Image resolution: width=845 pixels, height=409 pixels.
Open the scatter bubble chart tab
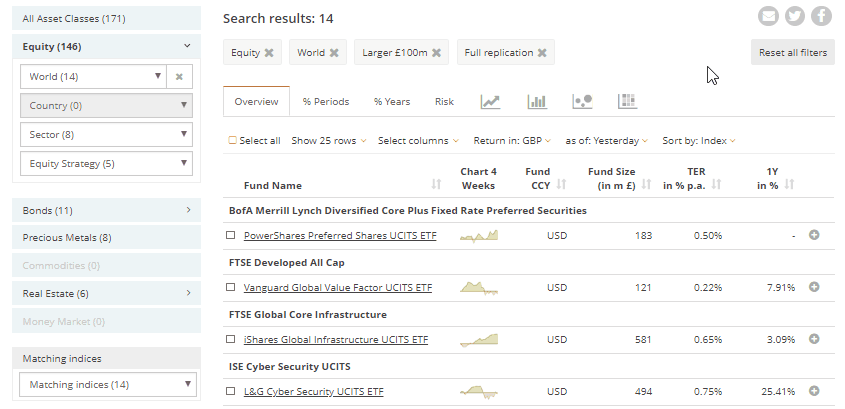582,101
